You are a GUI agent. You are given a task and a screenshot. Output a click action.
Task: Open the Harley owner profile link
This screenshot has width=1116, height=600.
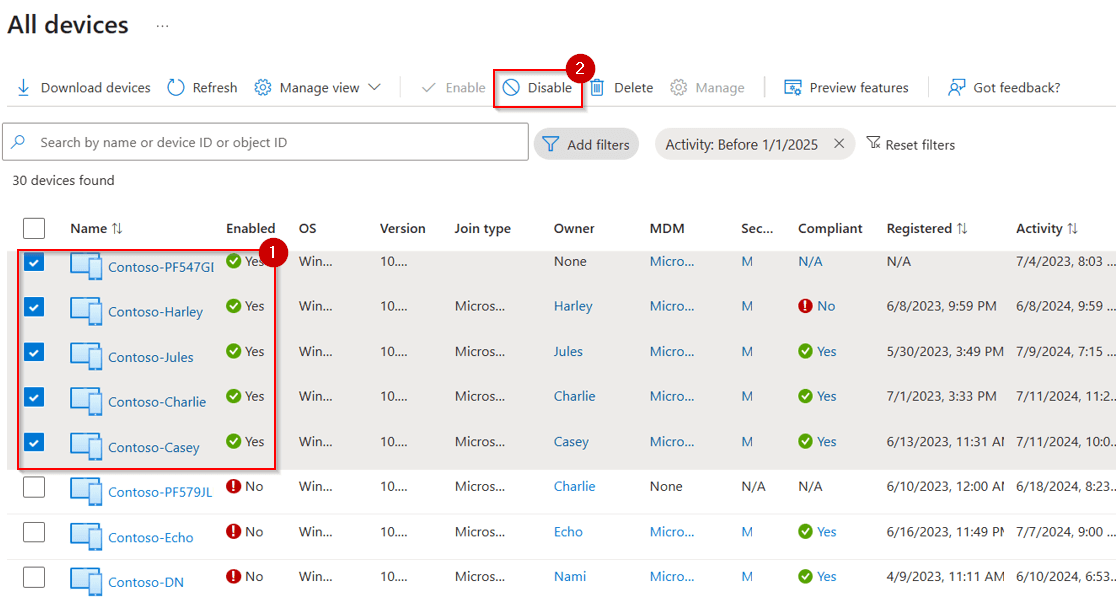click(x=572, y=306)
